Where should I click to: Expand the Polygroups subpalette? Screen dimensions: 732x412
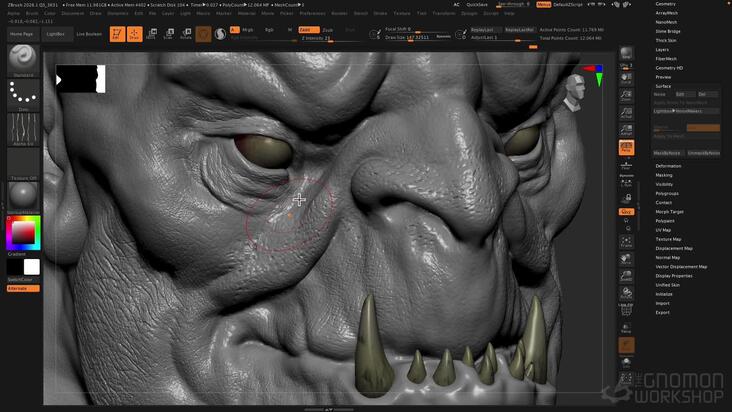[x=667, y=194]
